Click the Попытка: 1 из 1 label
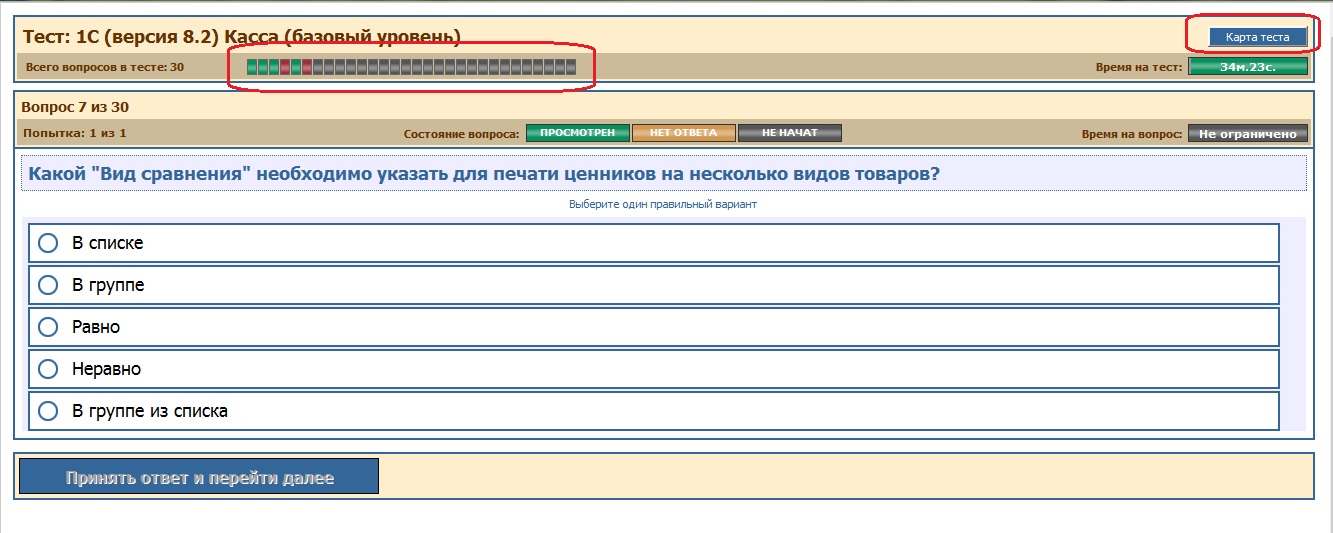Screen dimensions: 1333x533 (74, 133)
